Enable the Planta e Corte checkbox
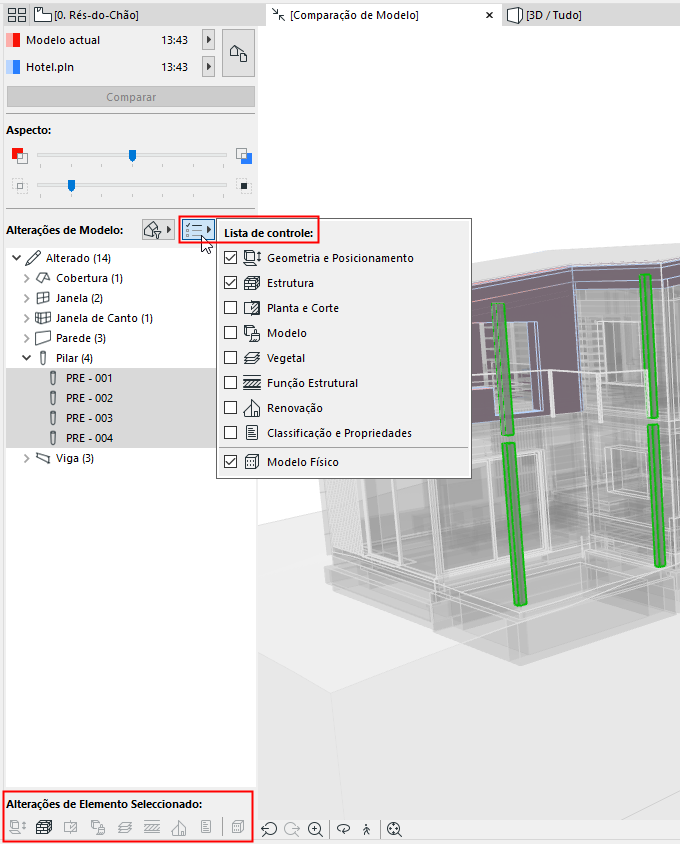The height and width of the screenshot is (844, 680). [230, 307]
